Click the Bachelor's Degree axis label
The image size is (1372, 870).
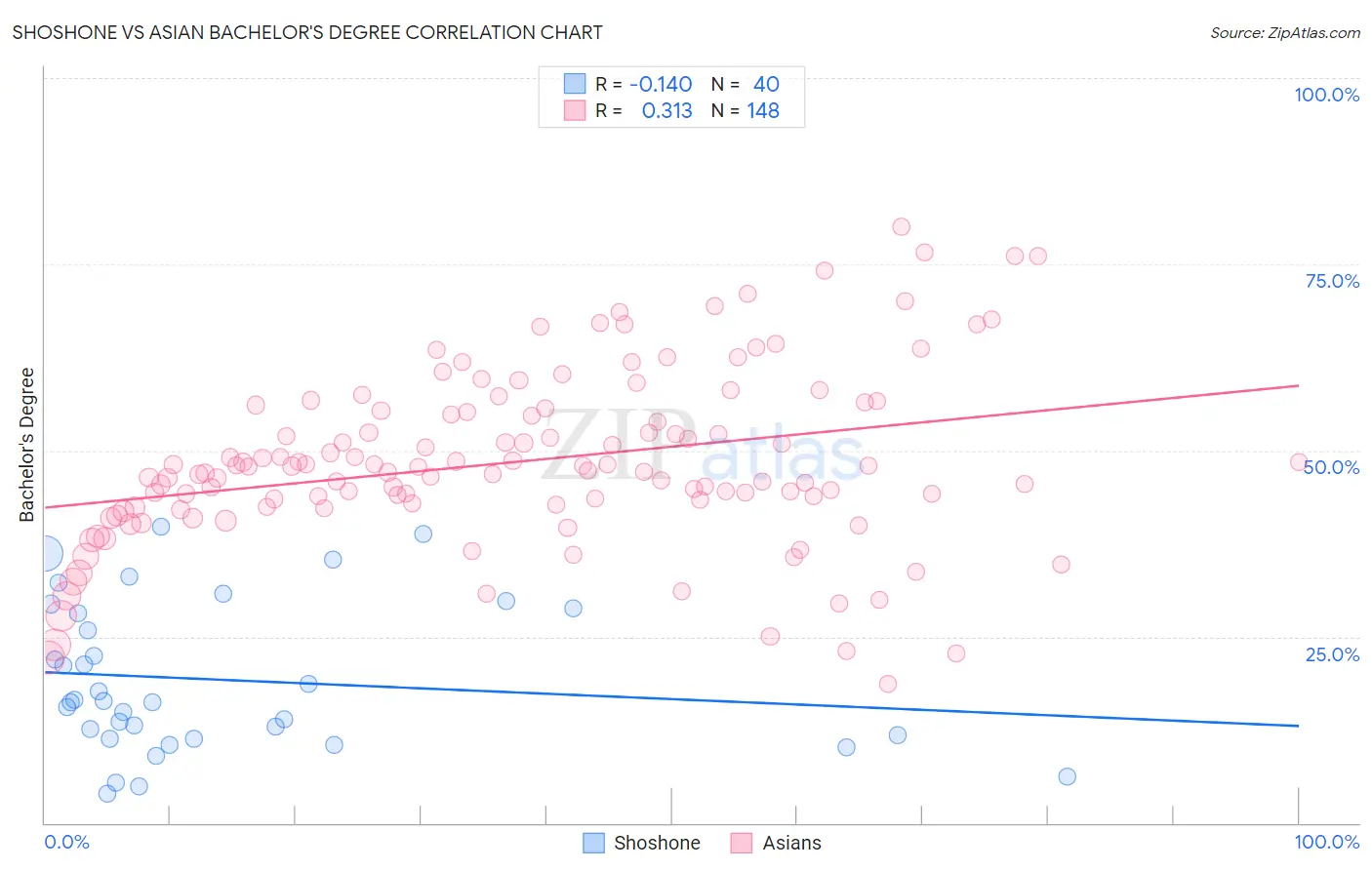click(x=26, y=445)
